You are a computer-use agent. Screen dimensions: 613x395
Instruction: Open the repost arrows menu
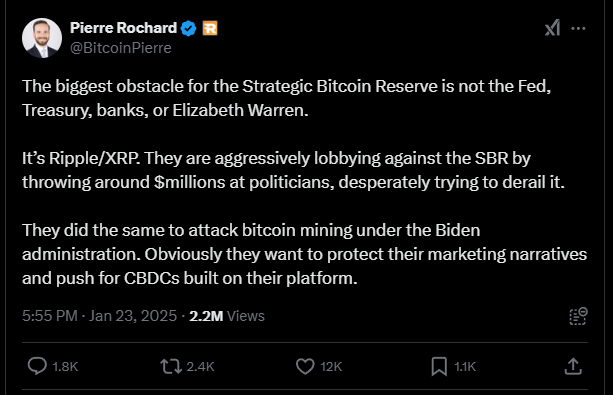point(171,366)
